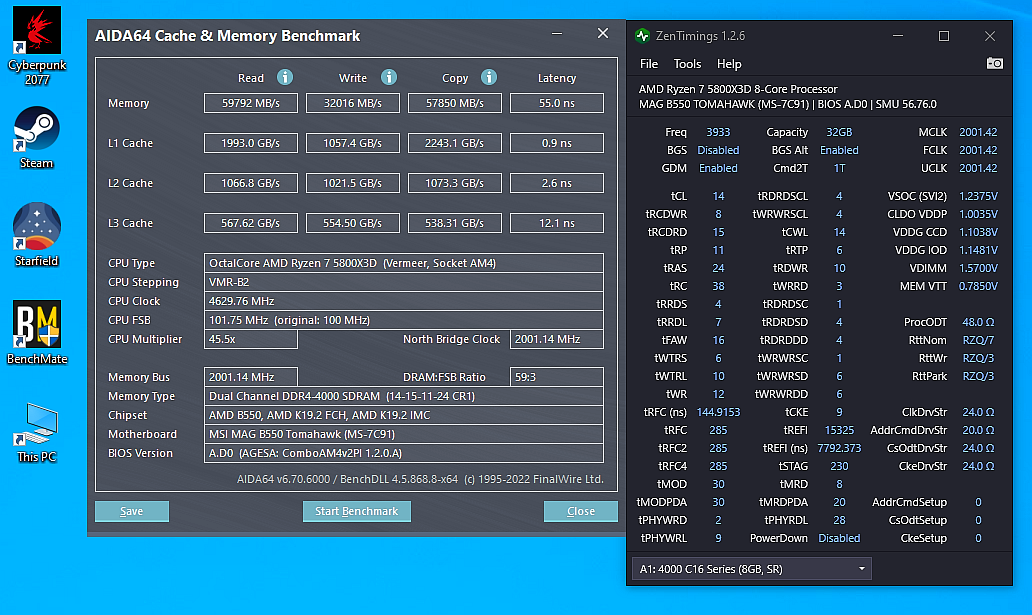
Task: Click the L3 Cache Read value 567.62 GB/s
Action: click(x=251, y=223)
